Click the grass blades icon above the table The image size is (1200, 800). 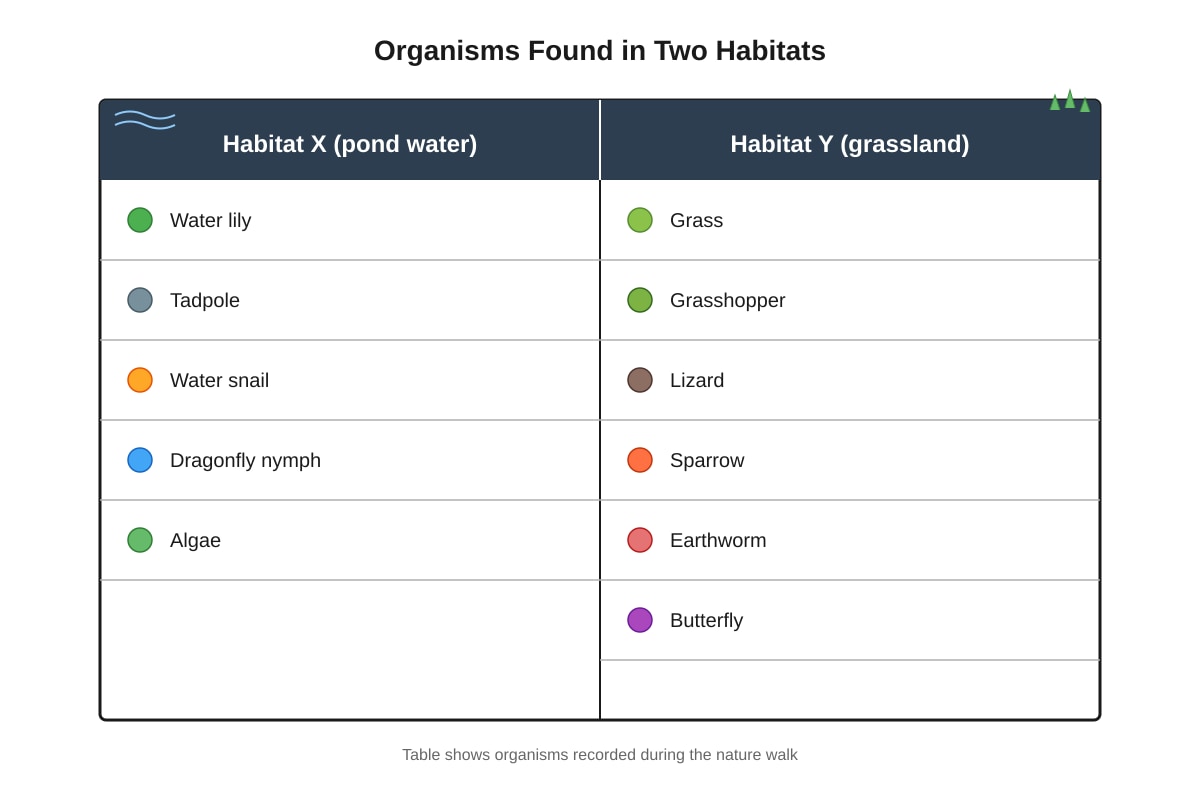coord(1070,100)
